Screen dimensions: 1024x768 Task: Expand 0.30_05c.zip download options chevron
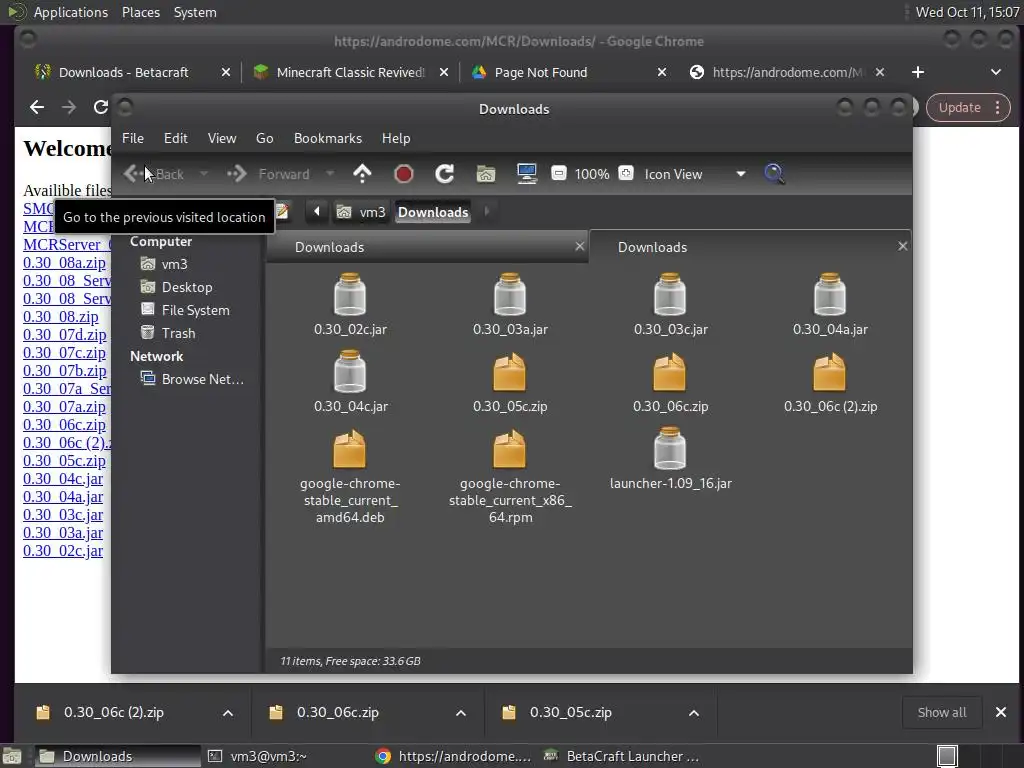click(694, 713)
